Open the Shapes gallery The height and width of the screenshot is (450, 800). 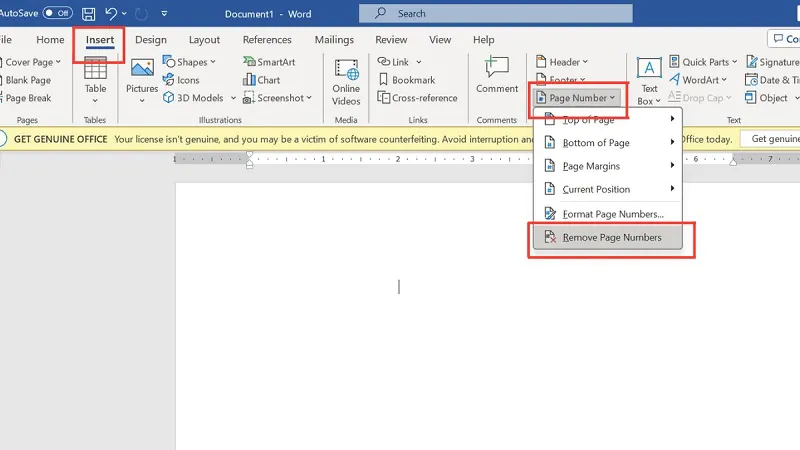click(189, 62)
